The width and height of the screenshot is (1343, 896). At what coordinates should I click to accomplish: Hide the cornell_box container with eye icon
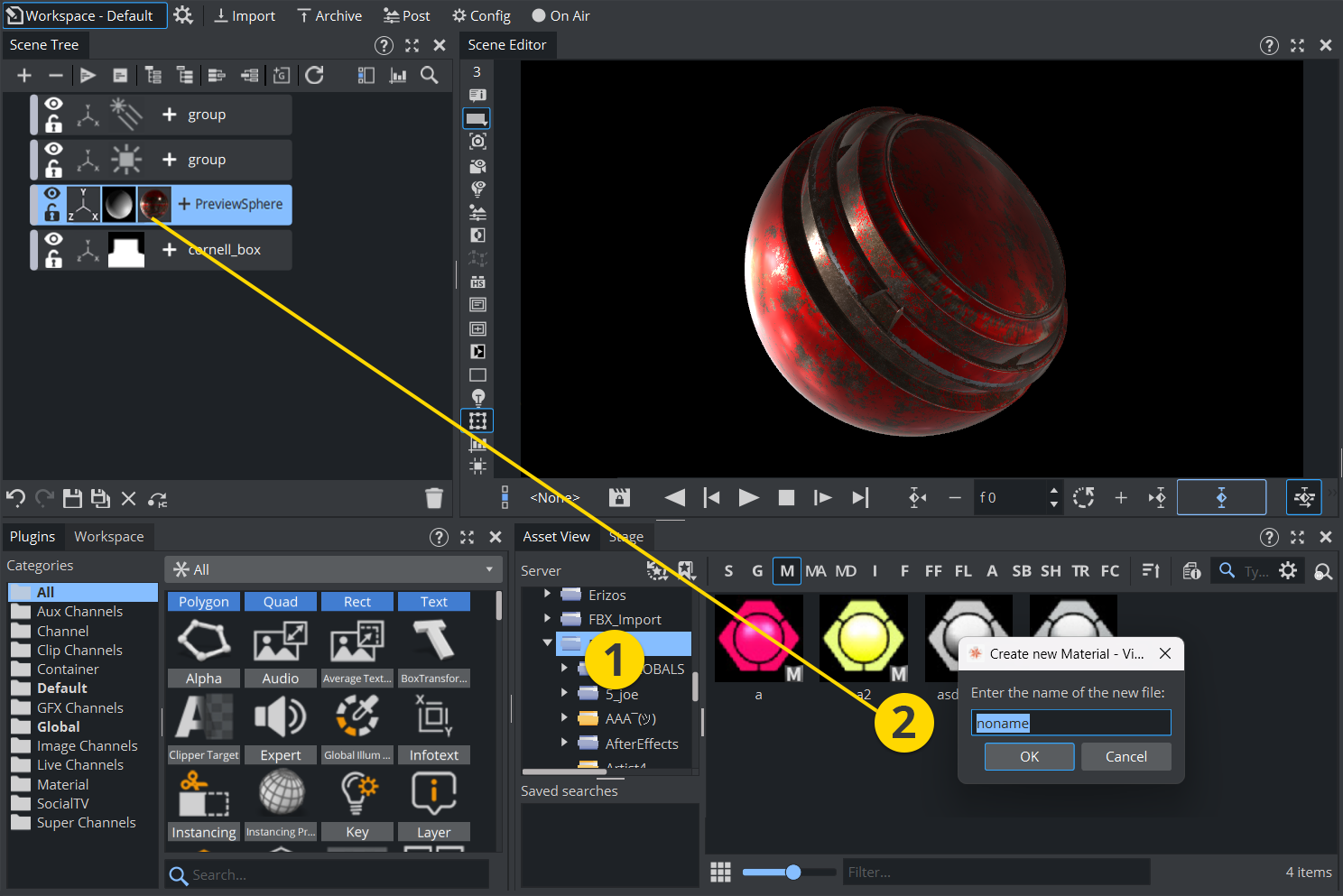tap(54, 239)
